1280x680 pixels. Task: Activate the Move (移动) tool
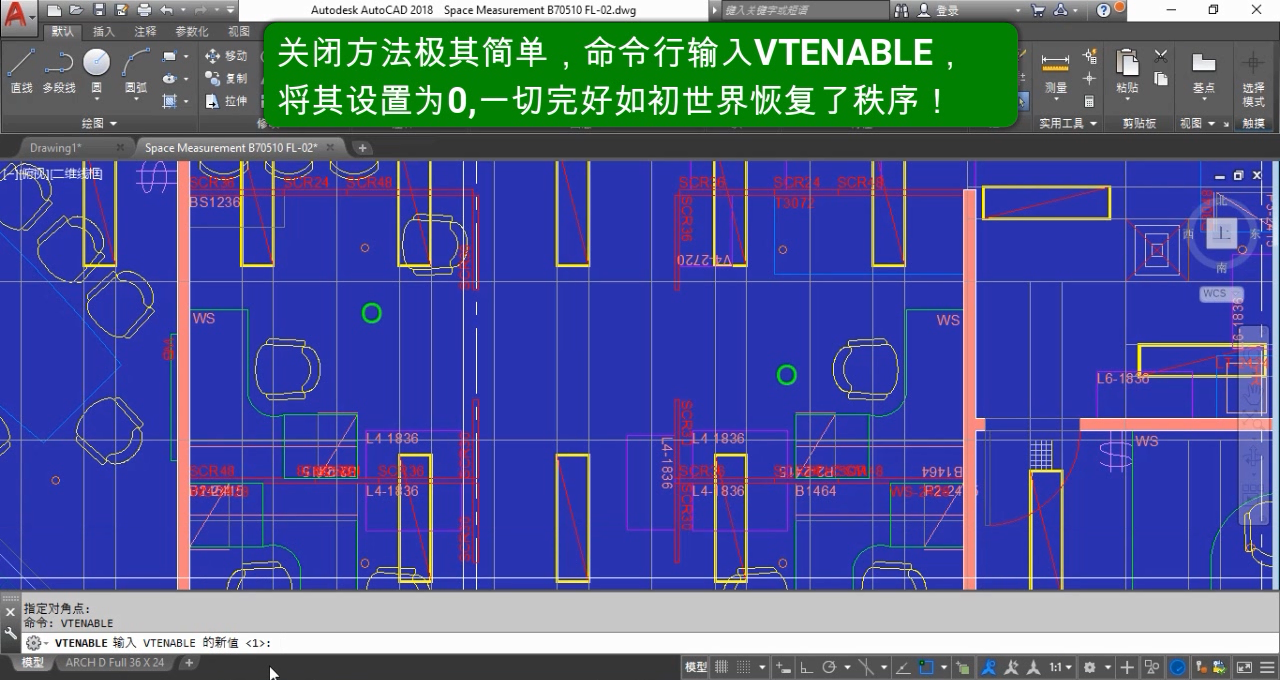pos(228,56)
